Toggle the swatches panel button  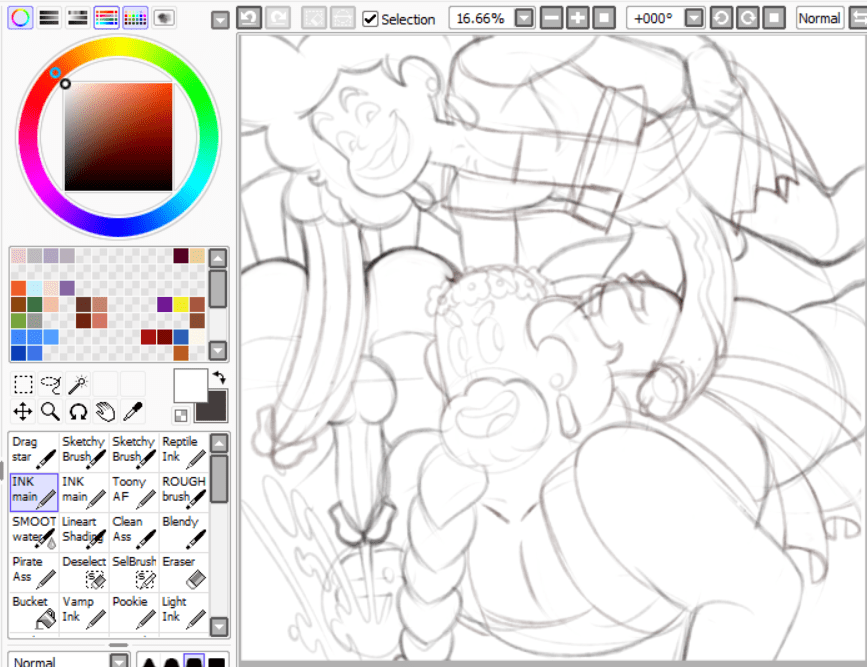135,17
